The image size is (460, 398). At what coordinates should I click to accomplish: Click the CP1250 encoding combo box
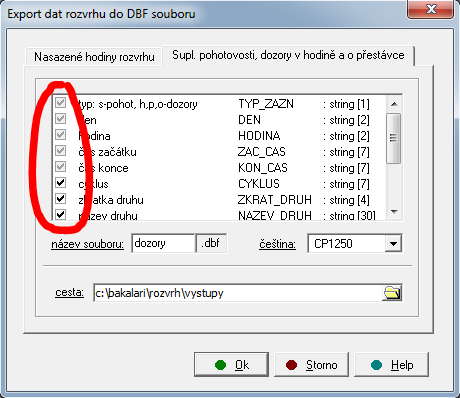point(355,244)
